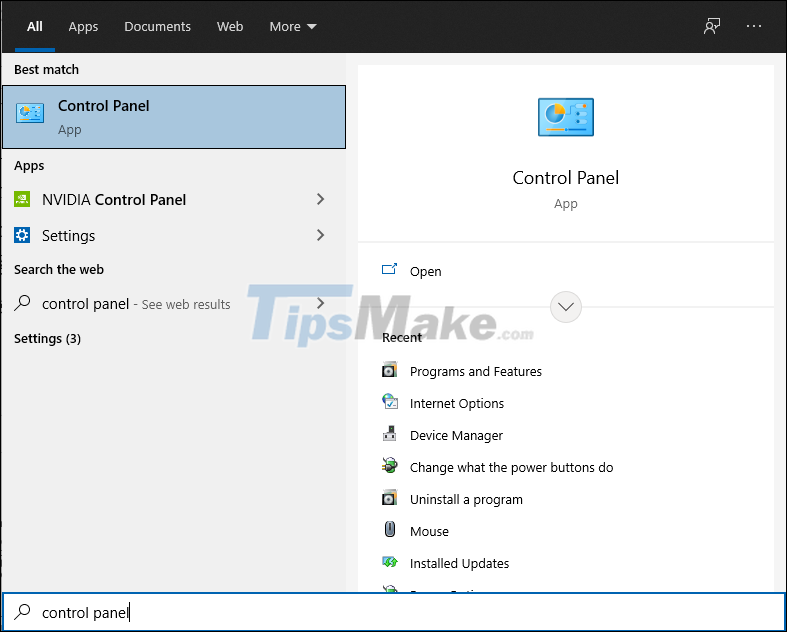Image resolution: width=787 pixels, height=632 pixels.
Task: Click the NVIDIA Control Panel app icon
Action: tap(22, 199)
